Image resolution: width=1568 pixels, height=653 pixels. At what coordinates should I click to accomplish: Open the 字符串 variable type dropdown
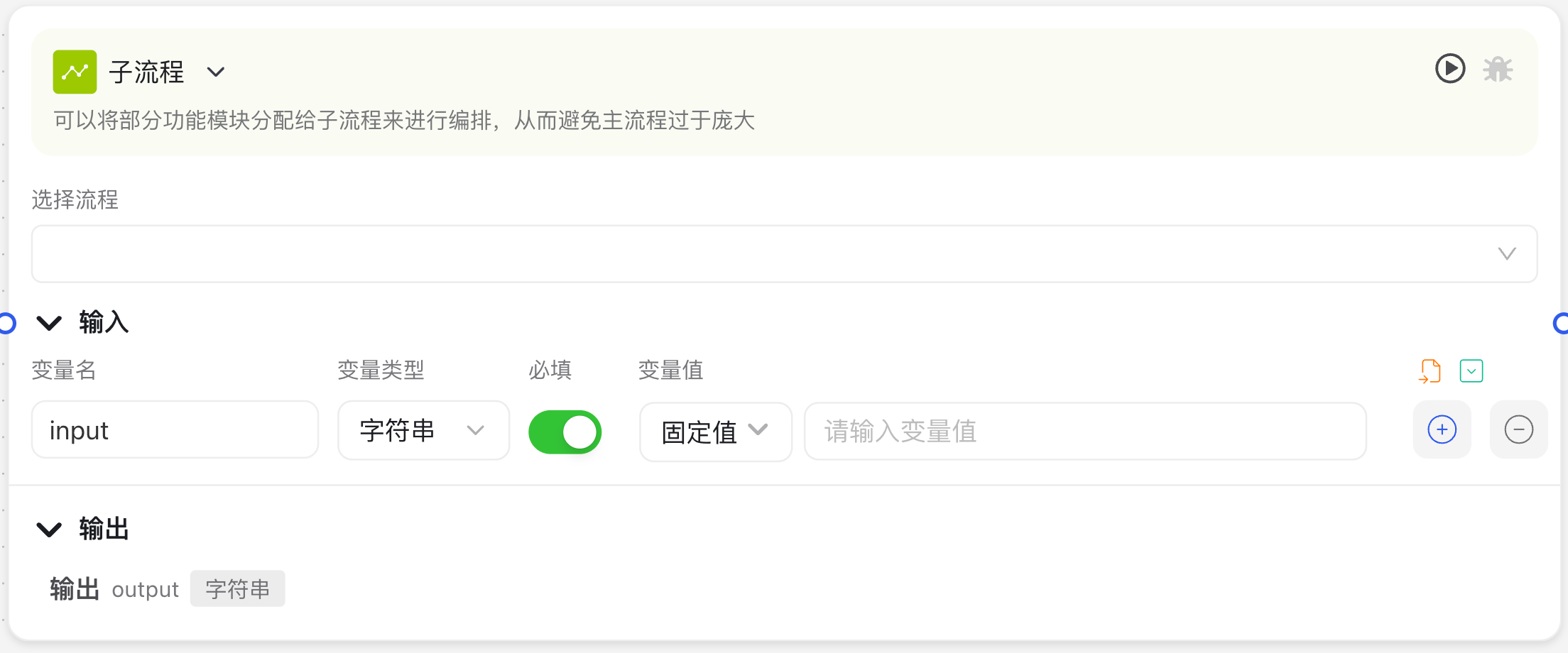(x=423, y=430)
